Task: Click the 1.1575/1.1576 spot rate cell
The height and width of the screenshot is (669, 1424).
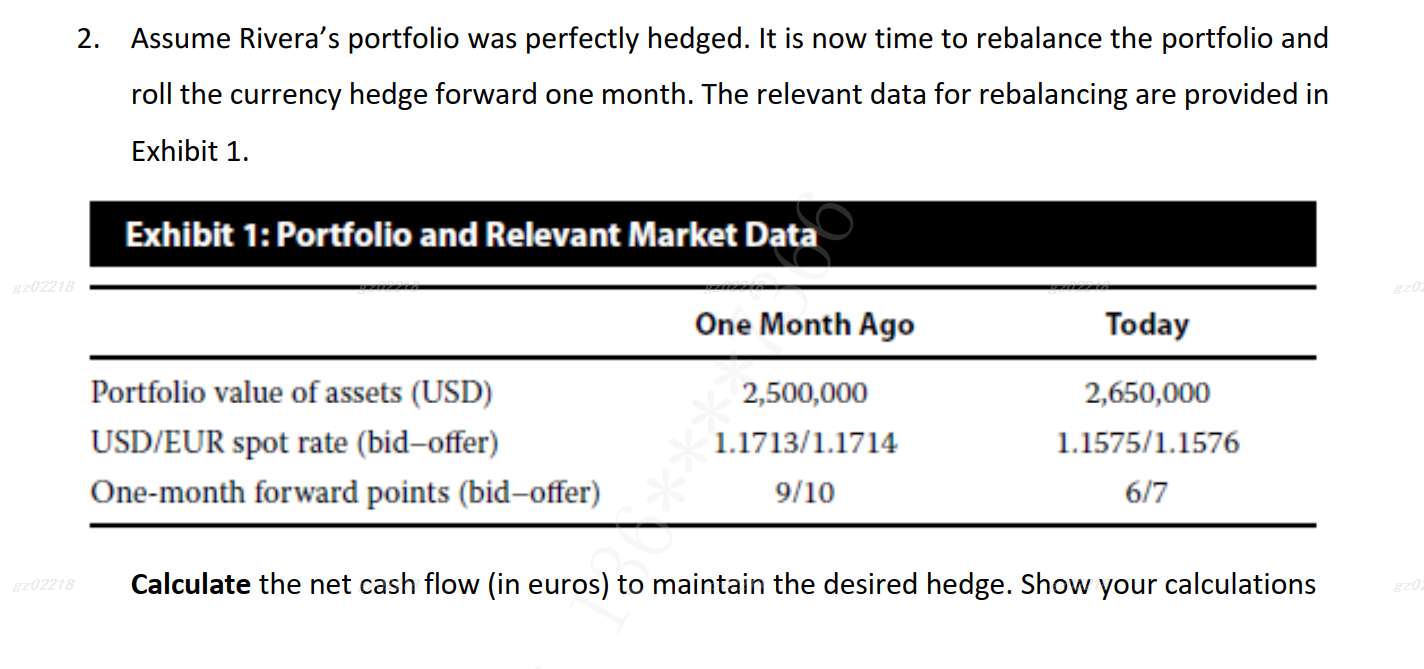Action: [x=1147, y=442]
